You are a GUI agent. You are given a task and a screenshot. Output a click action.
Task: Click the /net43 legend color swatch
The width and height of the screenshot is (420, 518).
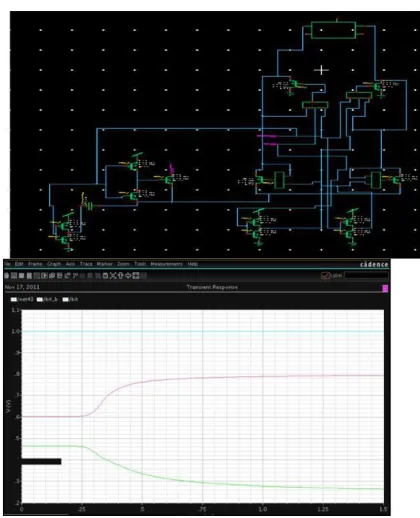click(14, 299)
